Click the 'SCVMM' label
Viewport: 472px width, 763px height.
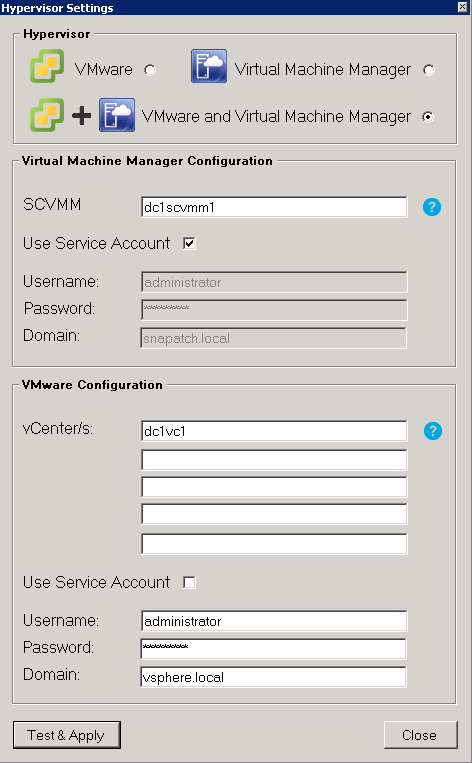click(52, 204)
